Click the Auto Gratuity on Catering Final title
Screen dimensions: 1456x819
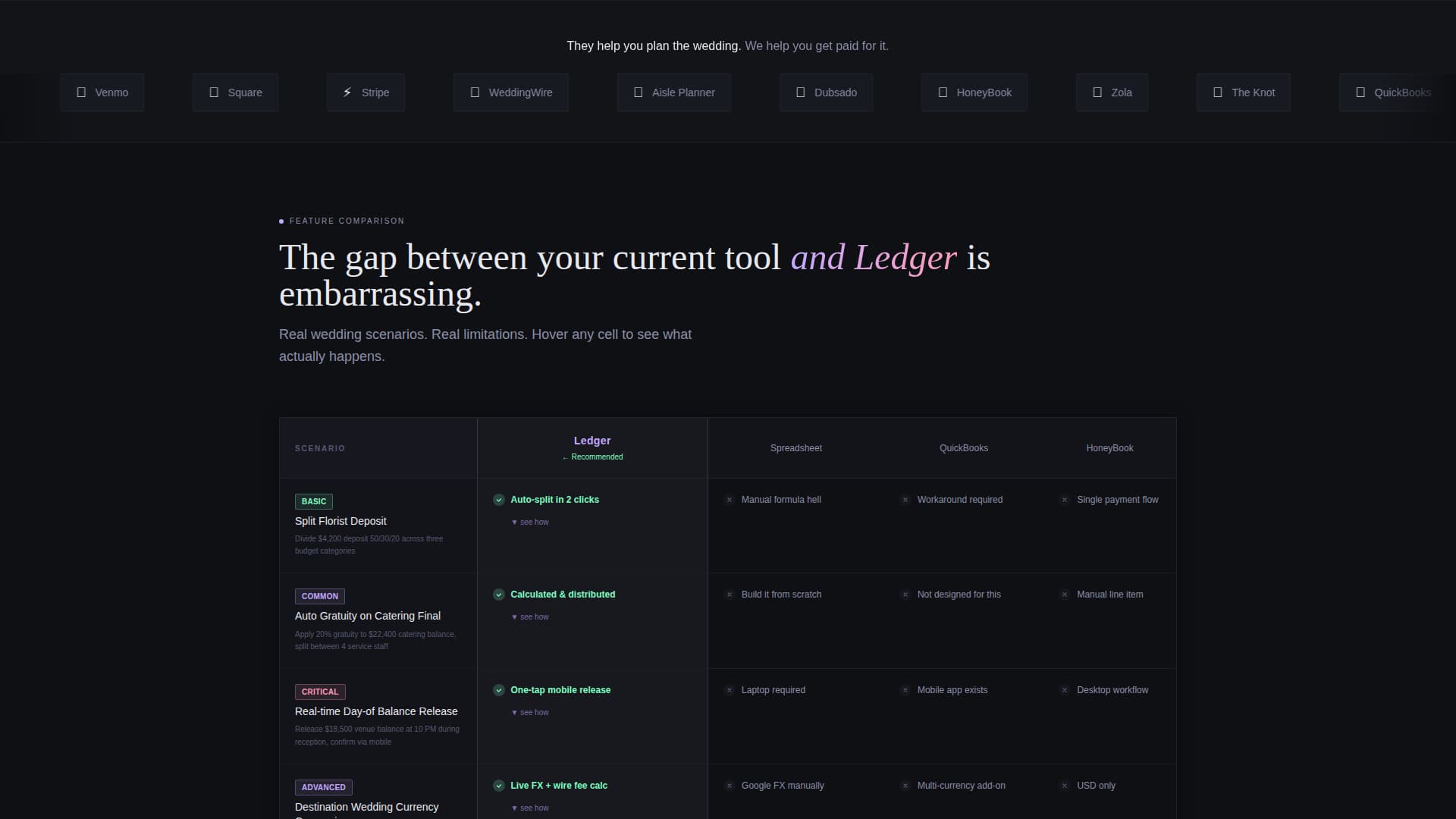click(368, 616)
